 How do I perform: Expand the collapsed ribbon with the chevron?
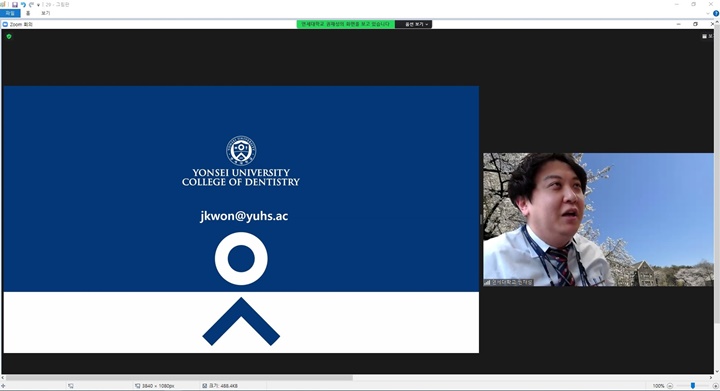(x=708, y=13)
